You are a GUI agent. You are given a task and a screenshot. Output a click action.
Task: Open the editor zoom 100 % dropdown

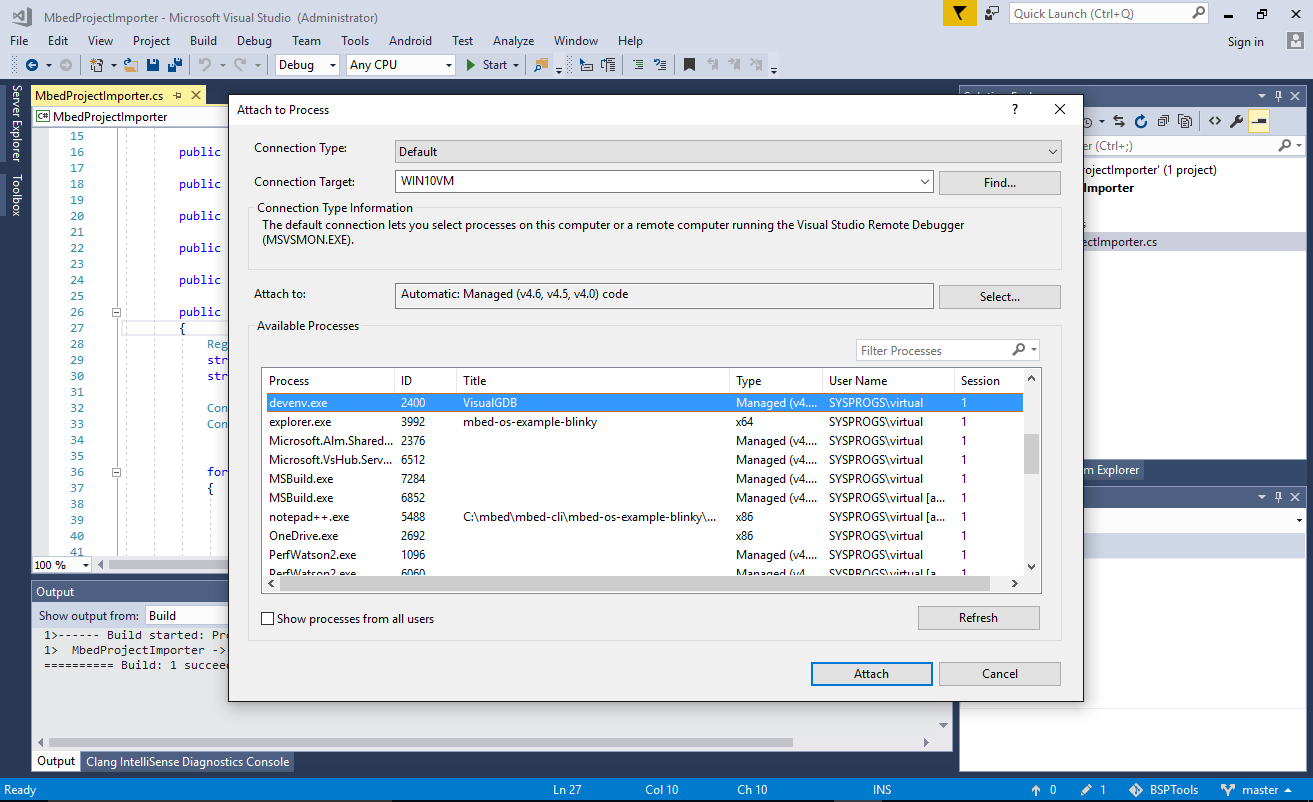[x=85, y=565]
